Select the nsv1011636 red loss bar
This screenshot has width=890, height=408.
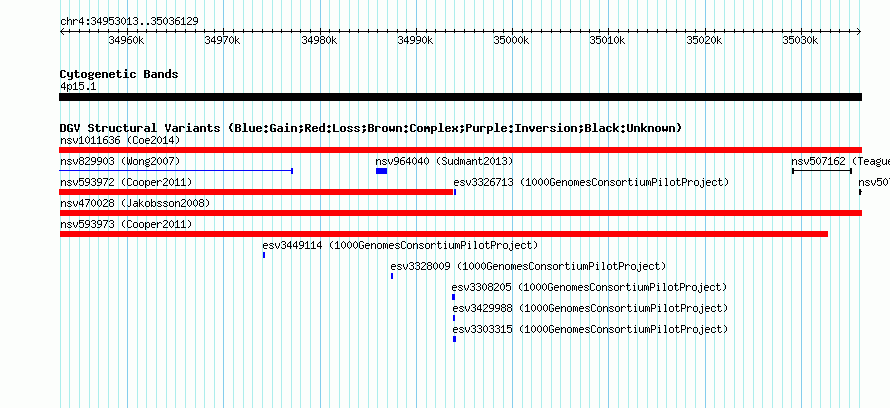click(x=460, y=150)
